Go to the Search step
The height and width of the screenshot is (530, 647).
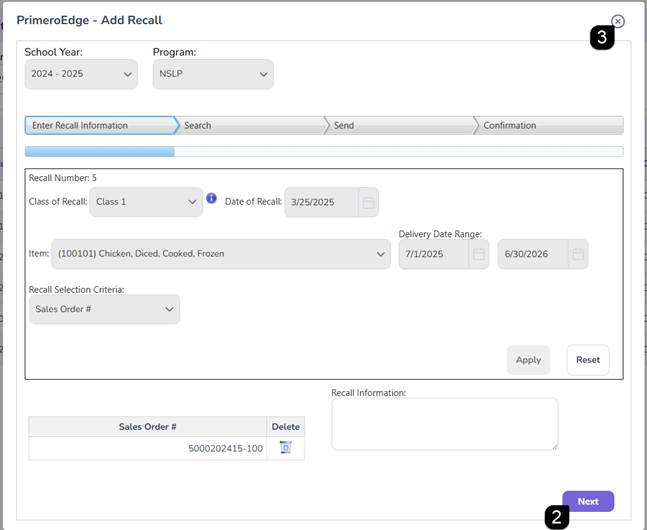pos(251,125)
